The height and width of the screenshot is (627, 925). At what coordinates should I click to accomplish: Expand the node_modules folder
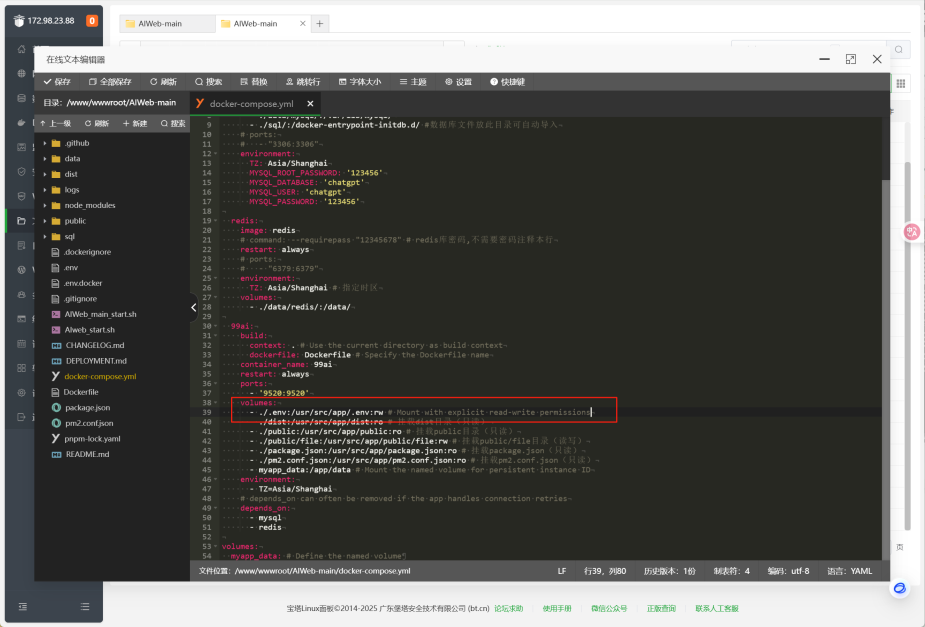click(45, 205)
